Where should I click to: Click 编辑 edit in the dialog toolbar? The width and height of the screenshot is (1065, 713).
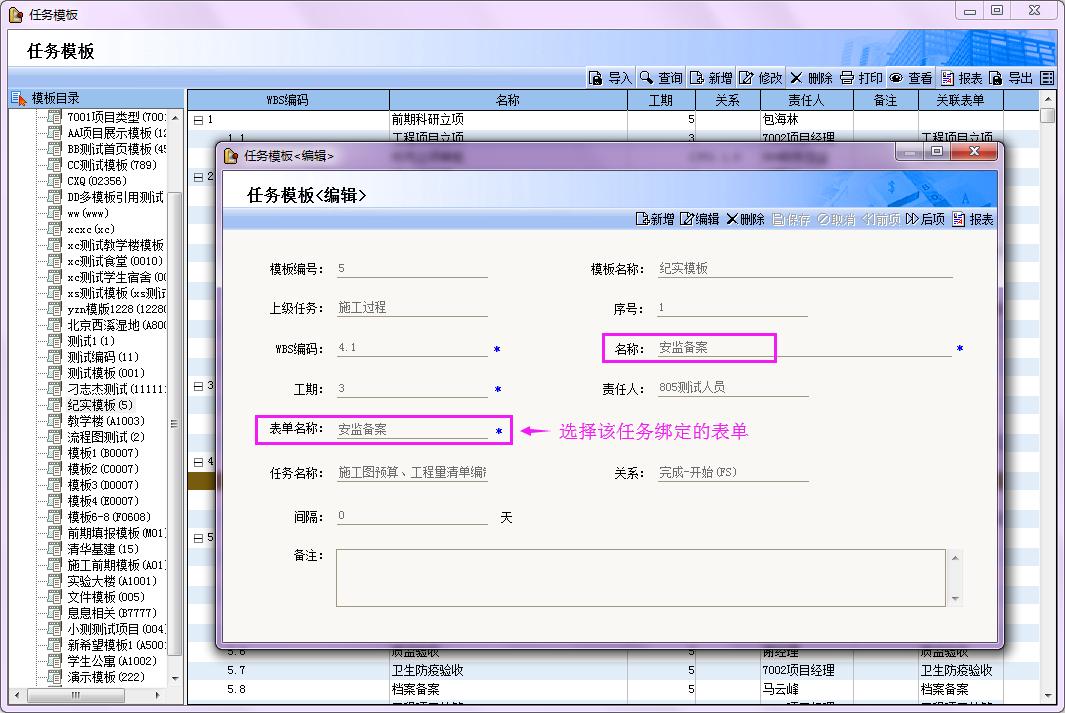(699, 219)
